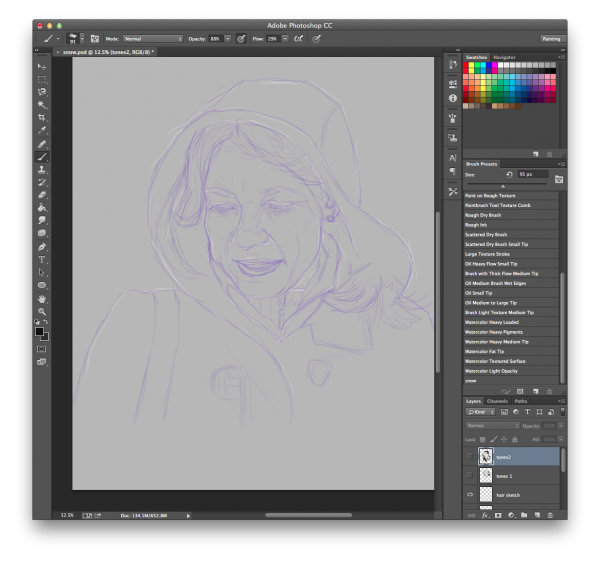The width and height of the screenshot is (600, 563).
Task: Select the Type tool
Action: [x=42, y=259]
